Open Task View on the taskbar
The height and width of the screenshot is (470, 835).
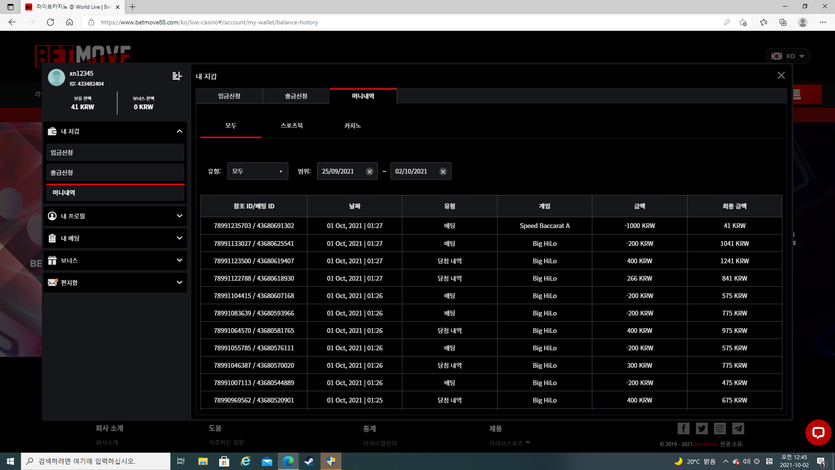181,461
